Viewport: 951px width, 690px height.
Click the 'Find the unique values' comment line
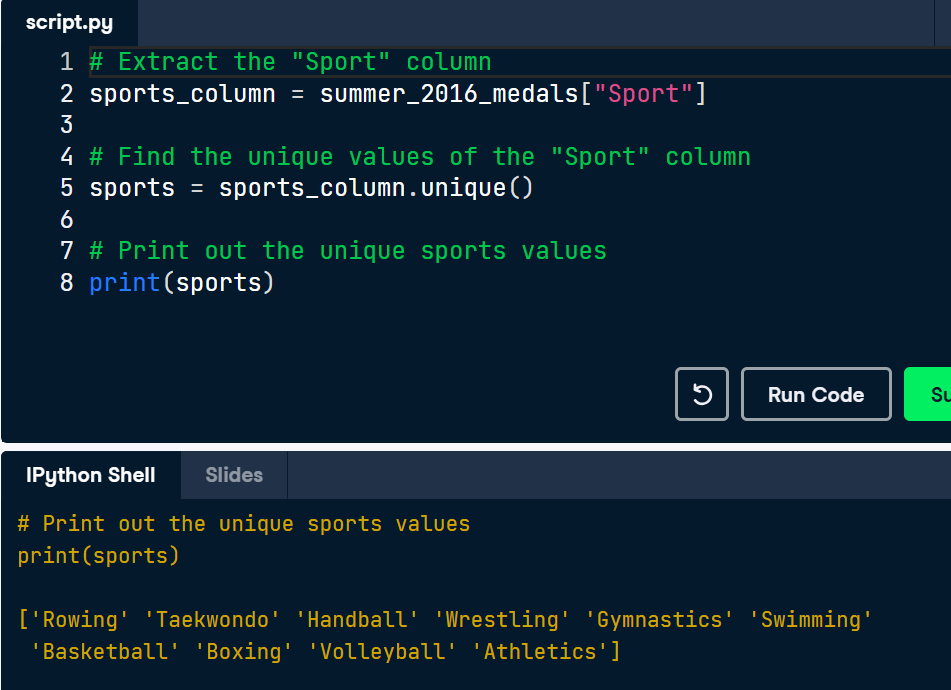(420, 157)
